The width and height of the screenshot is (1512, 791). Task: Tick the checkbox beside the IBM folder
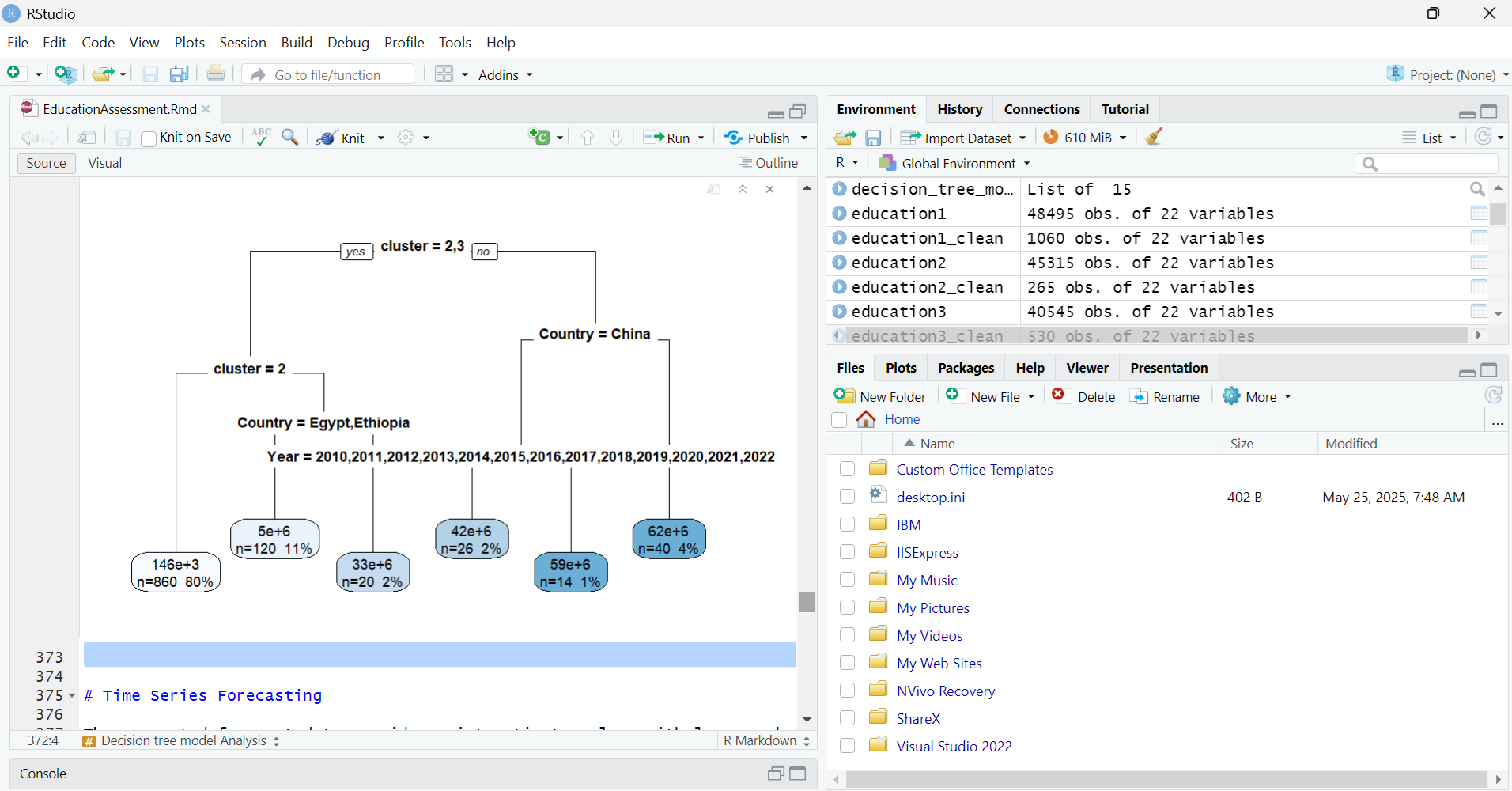pyautogui.click(x=847, y=524)
